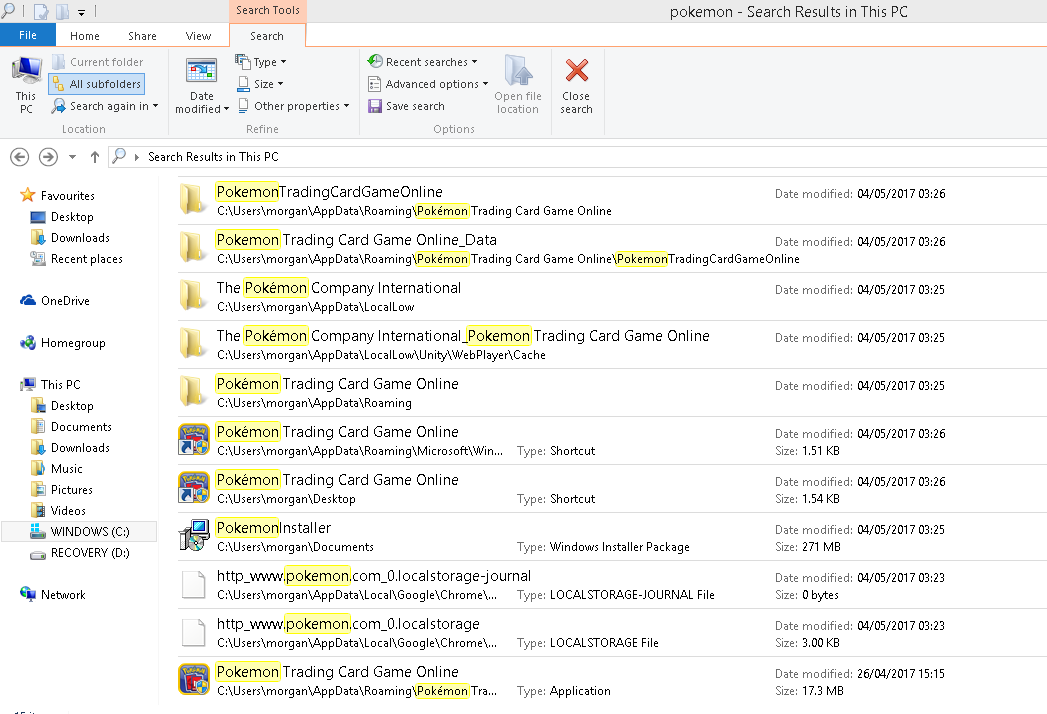1047x714 pixels.
Task: Switch to the Home ribbon tab
Action: tap(85, 36)
